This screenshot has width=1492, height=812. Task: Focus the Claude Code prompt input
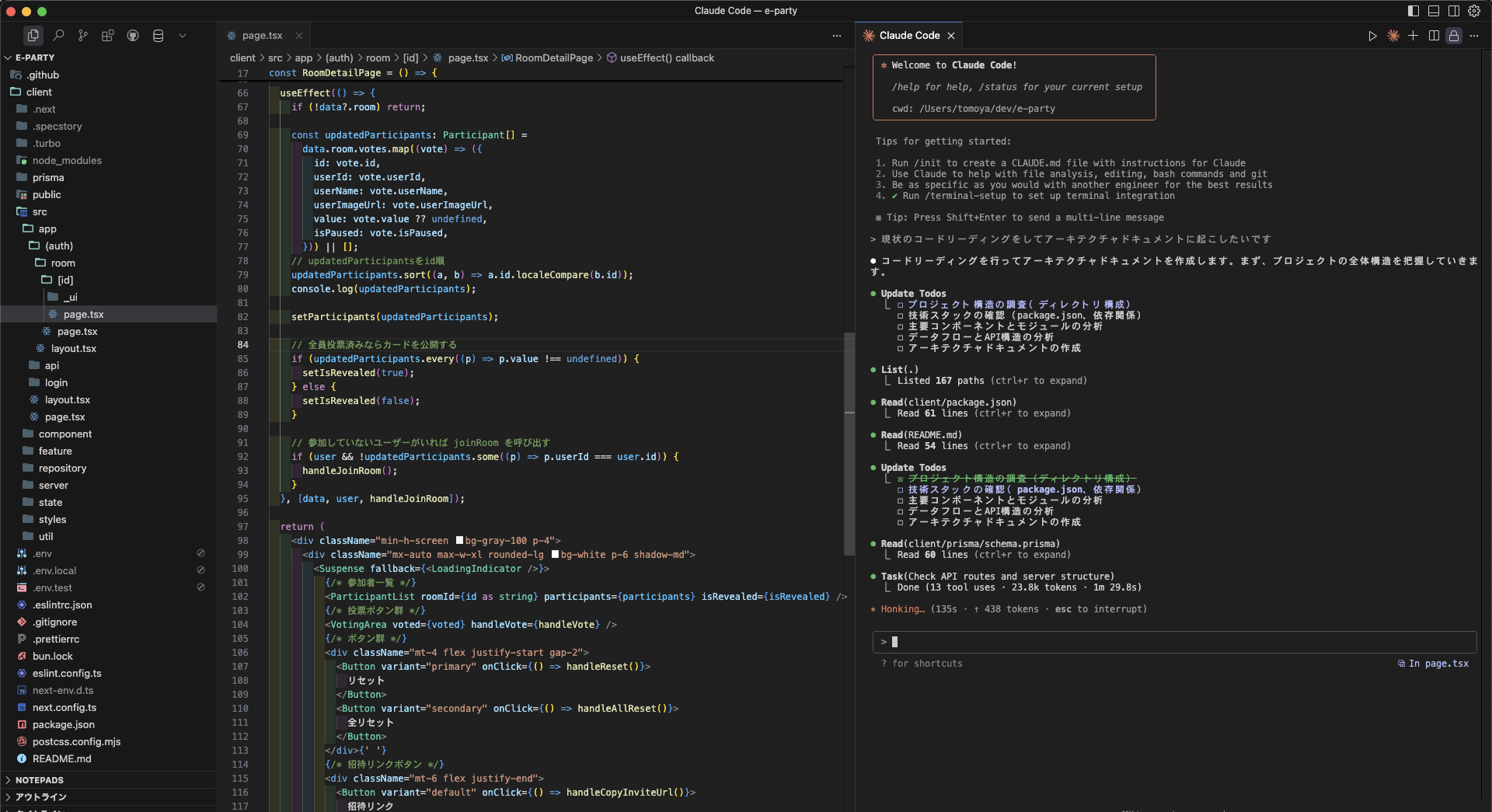tap(1174, 642)
